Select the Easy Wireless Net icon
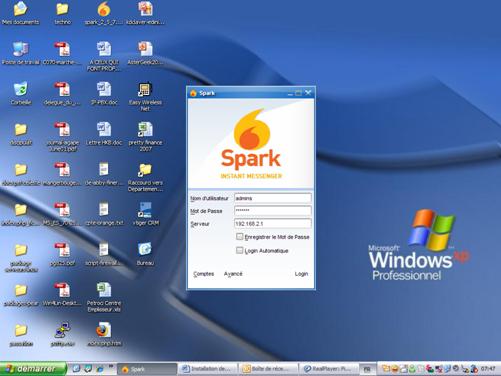501x376 pixels. 145,97
